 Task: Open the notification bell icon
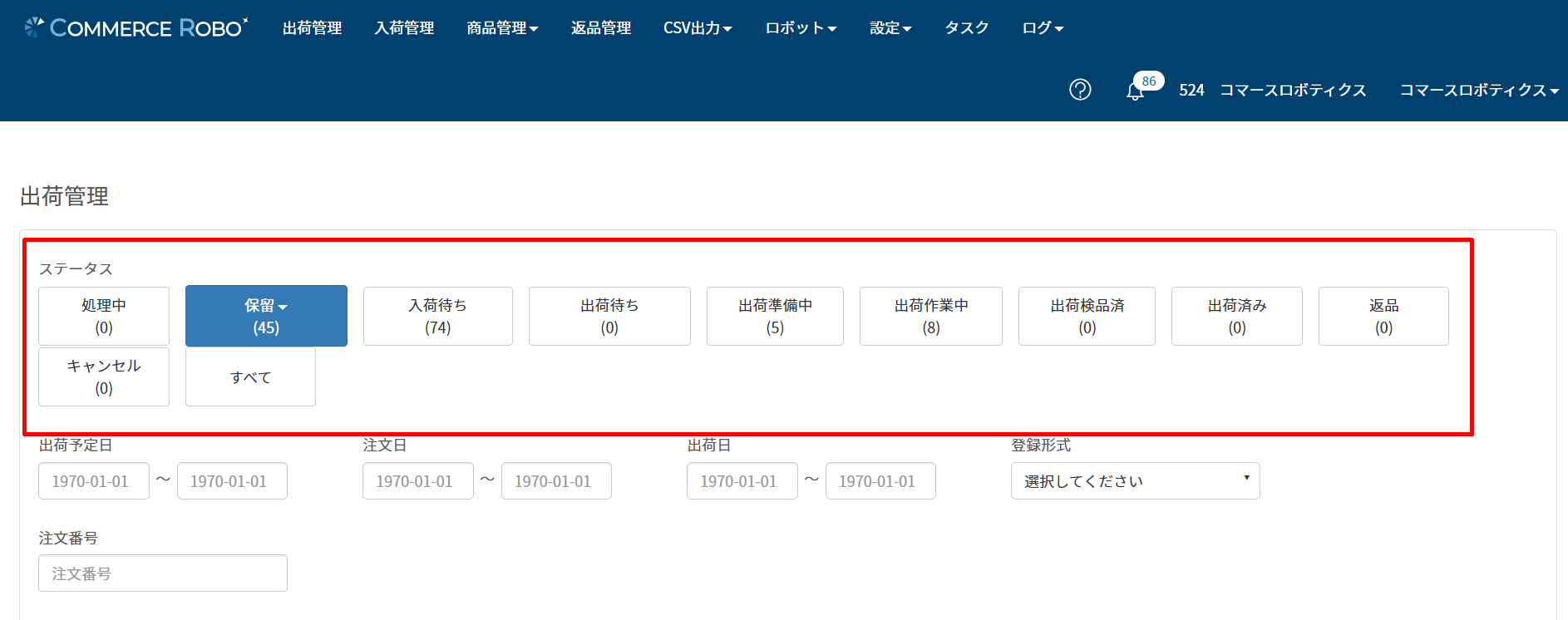tap(1135, 91)
